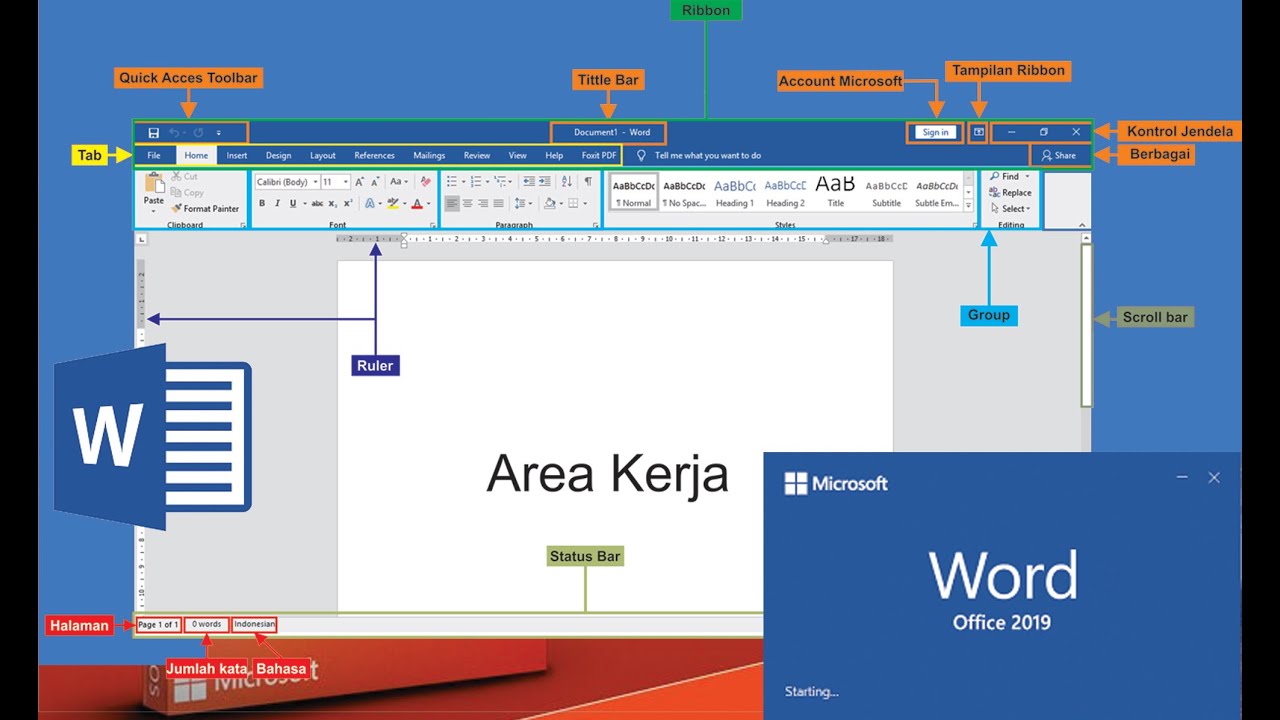Switch to Mailings tab
The width and height of the screenshot is (1280, 720).
(x=429, y=156)
